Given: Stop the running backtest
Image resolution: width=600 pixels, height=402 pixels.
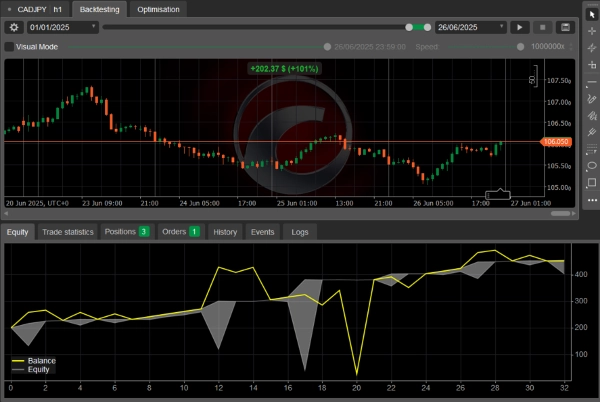Looking at the screenshot, I should coord(542,27).
